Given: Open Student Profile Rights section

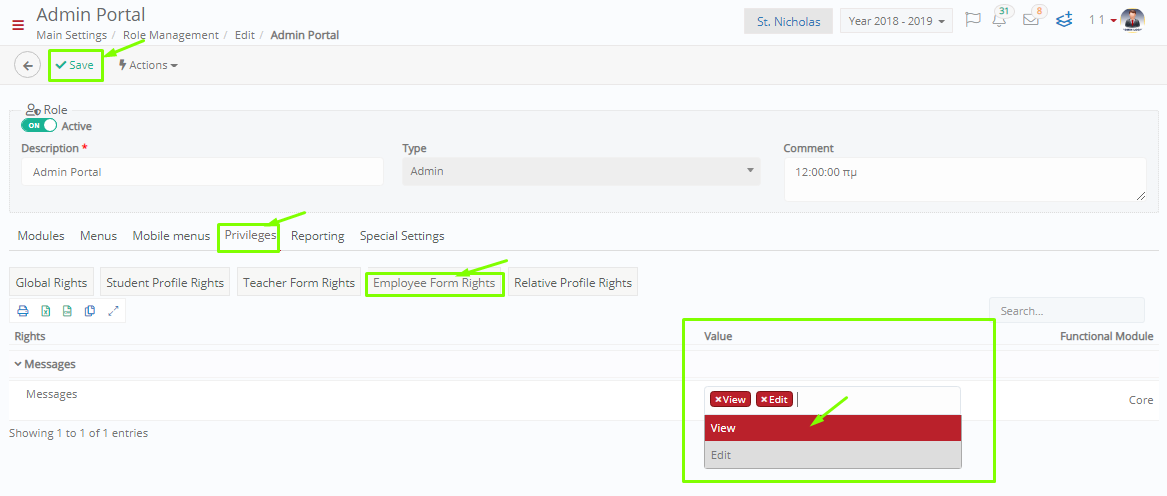Looking at the screenshot, I should point(165,283).
